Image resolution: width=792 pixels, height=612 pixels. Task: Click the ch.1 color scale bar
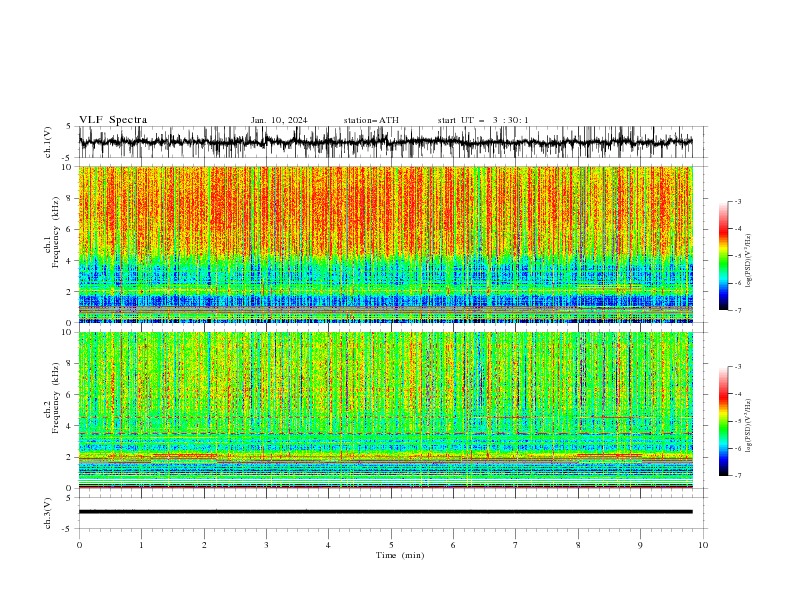click(x=723, y=256)
